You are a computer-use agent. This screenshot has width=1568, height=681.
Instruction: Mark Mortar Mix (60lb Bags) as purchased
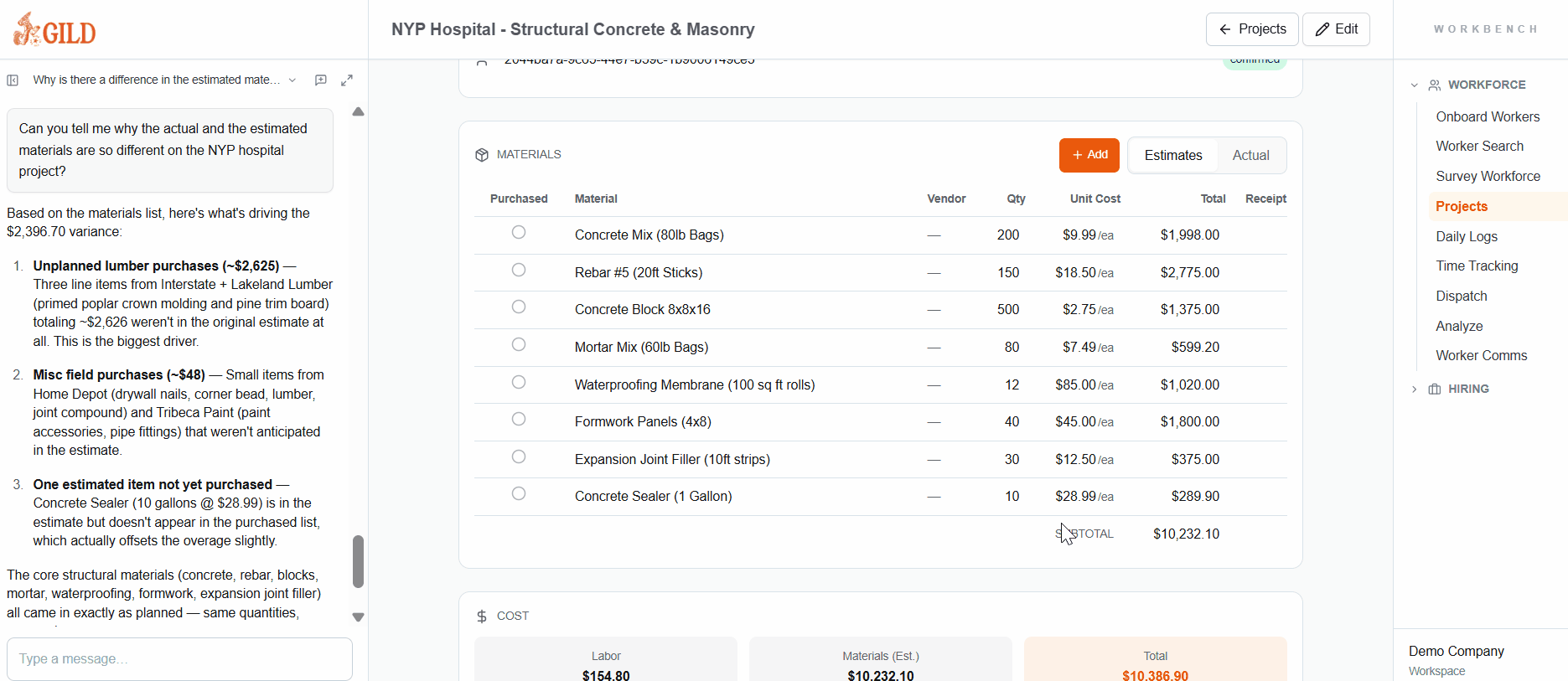tap(519, 344)
